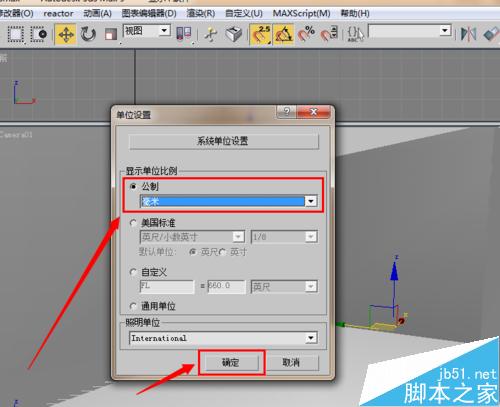Toggle the window/crossing selection mode icon

pyautogui.click(x=39, y=34)
